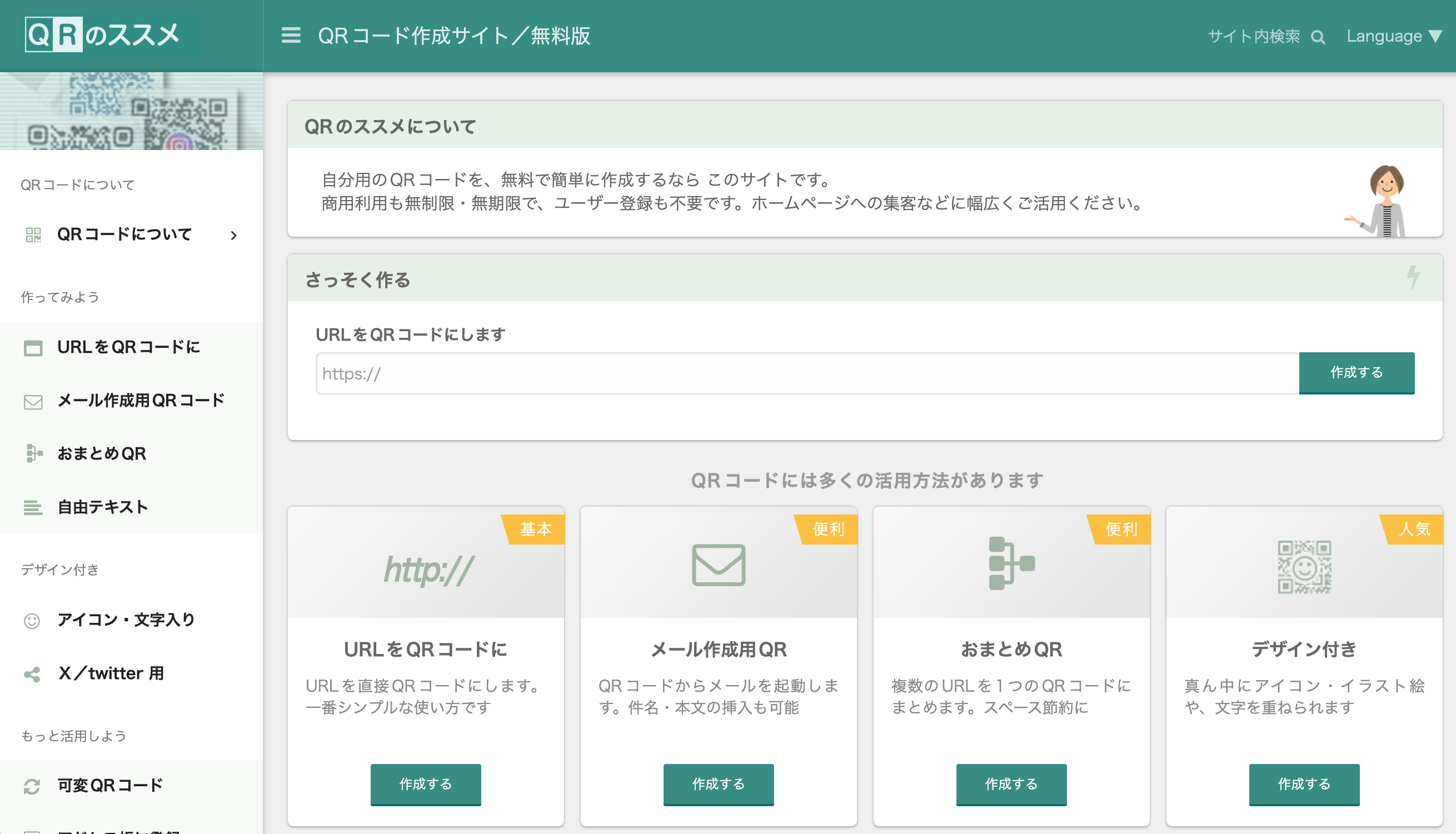Click the share icon next to X／twitter 用
This screenshot has width=1456, height=834.
point(32,673)
